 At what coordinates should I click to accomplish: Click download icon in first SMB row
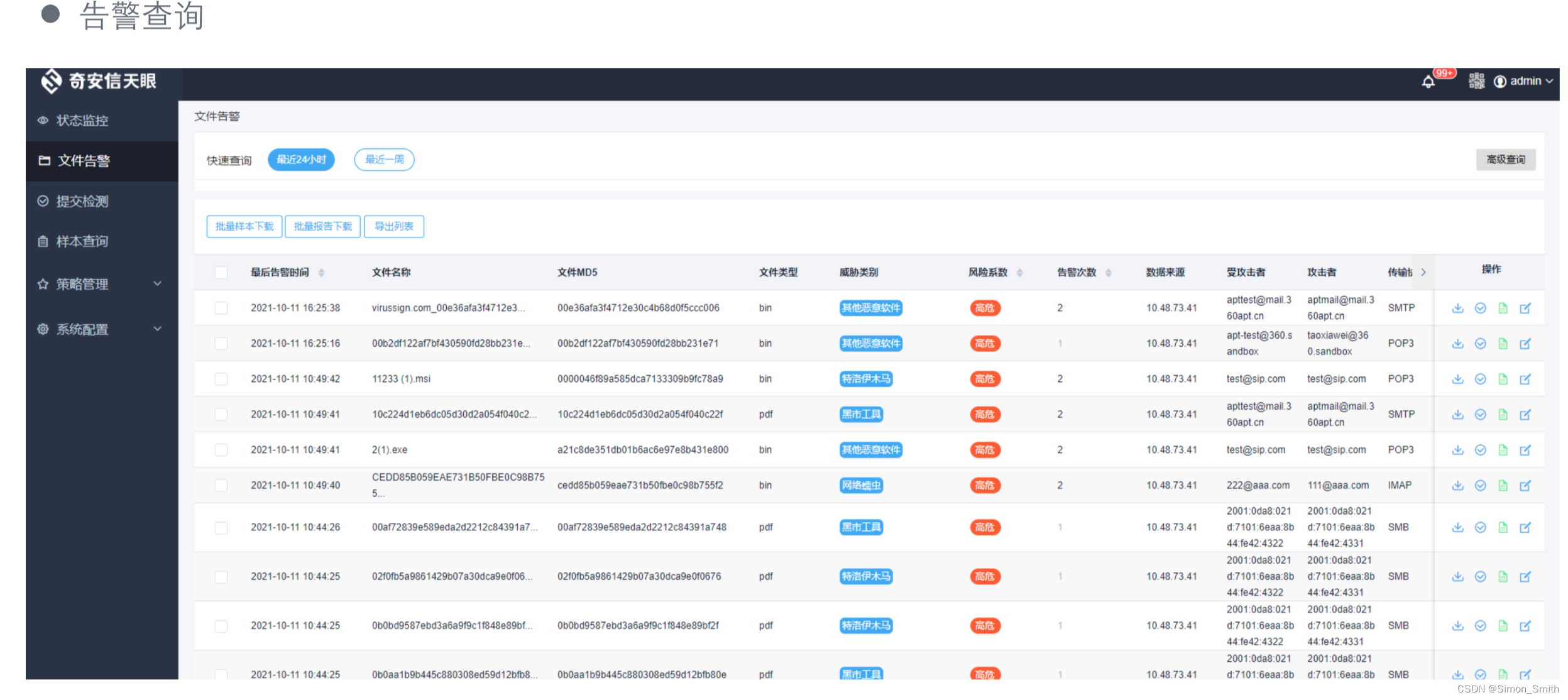click(1458, 527)
